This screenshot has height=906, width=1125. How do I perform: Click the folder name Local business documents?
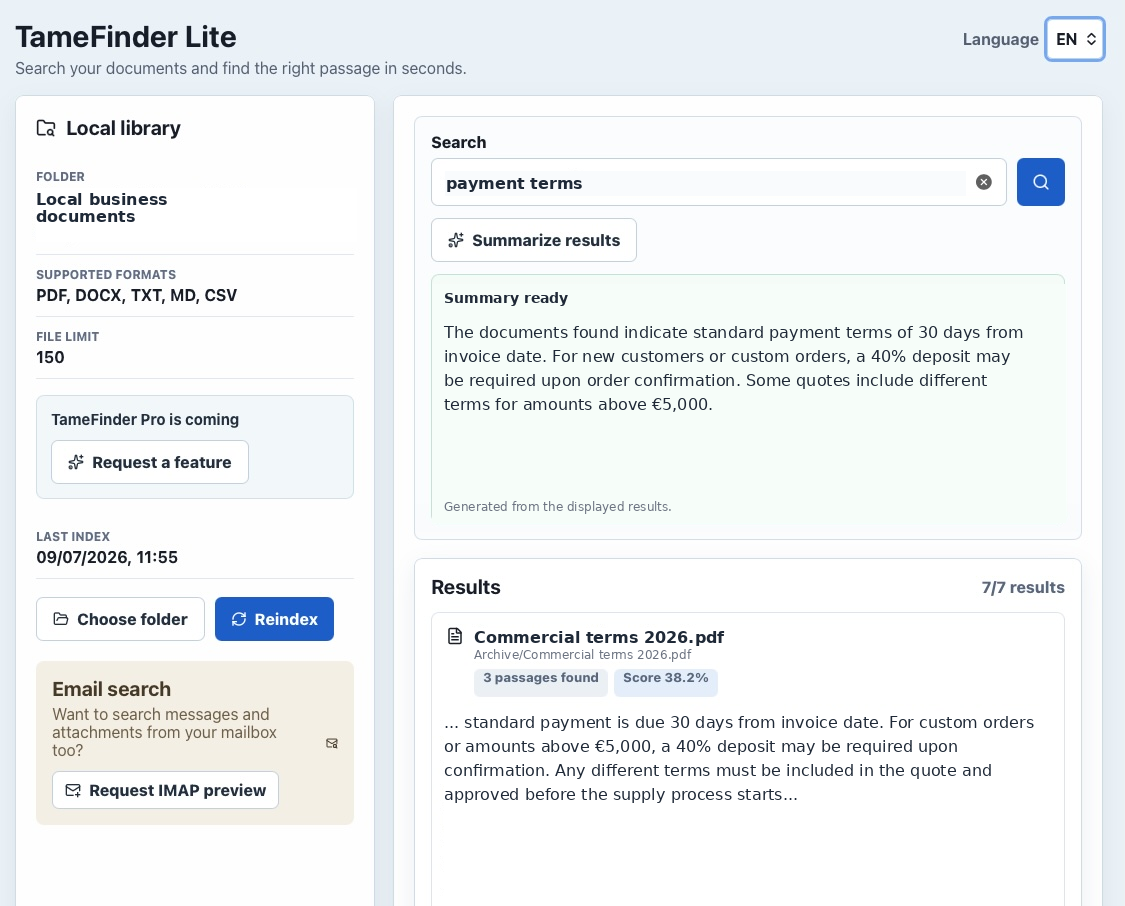102,208
